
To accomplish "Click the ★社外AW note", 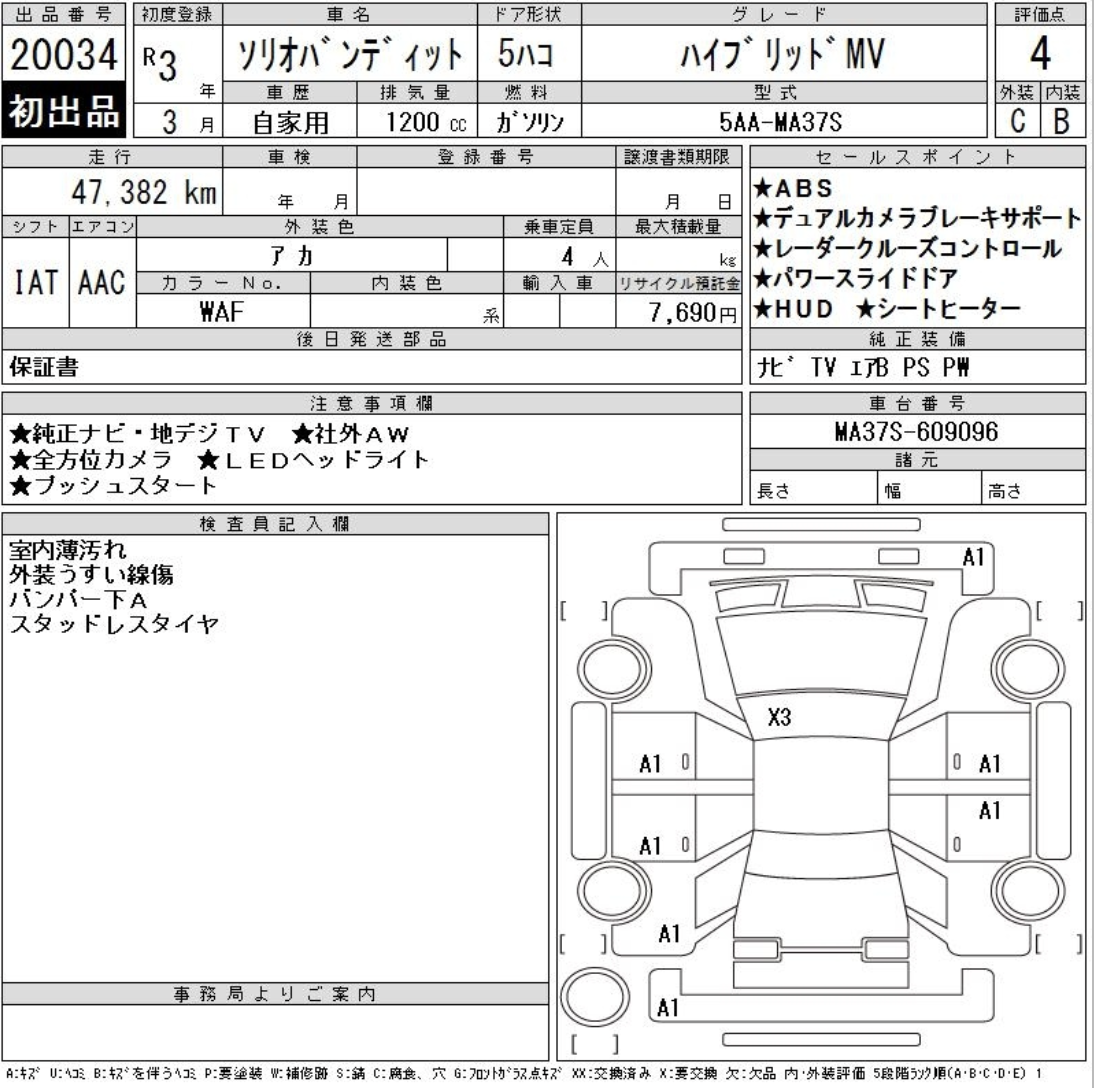I will [350, 434].
